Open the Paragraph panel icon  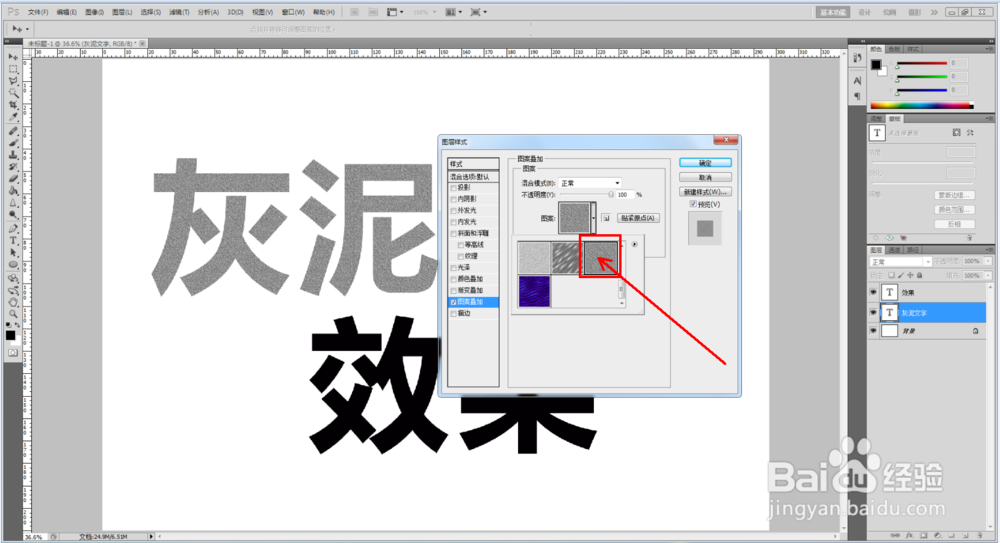coord(857,96)
